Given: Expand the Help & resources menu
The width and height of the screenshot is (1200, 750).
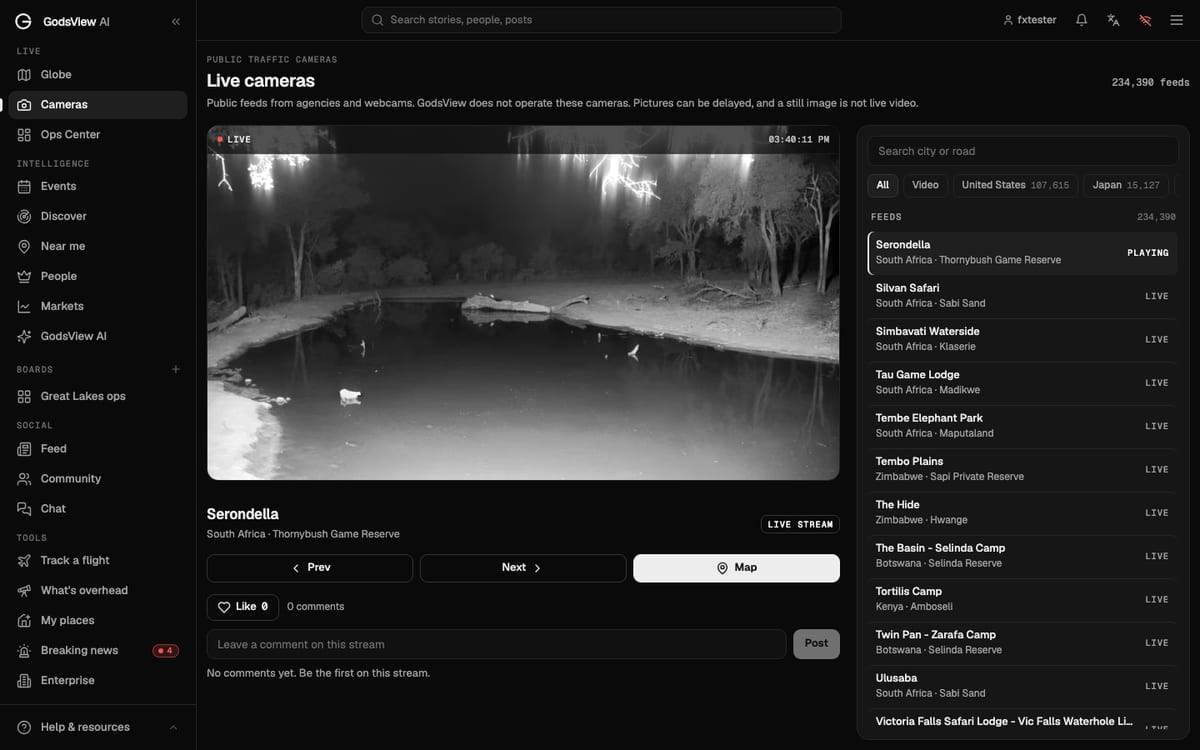Looking at the screenshot, I should tap(98, 727).
